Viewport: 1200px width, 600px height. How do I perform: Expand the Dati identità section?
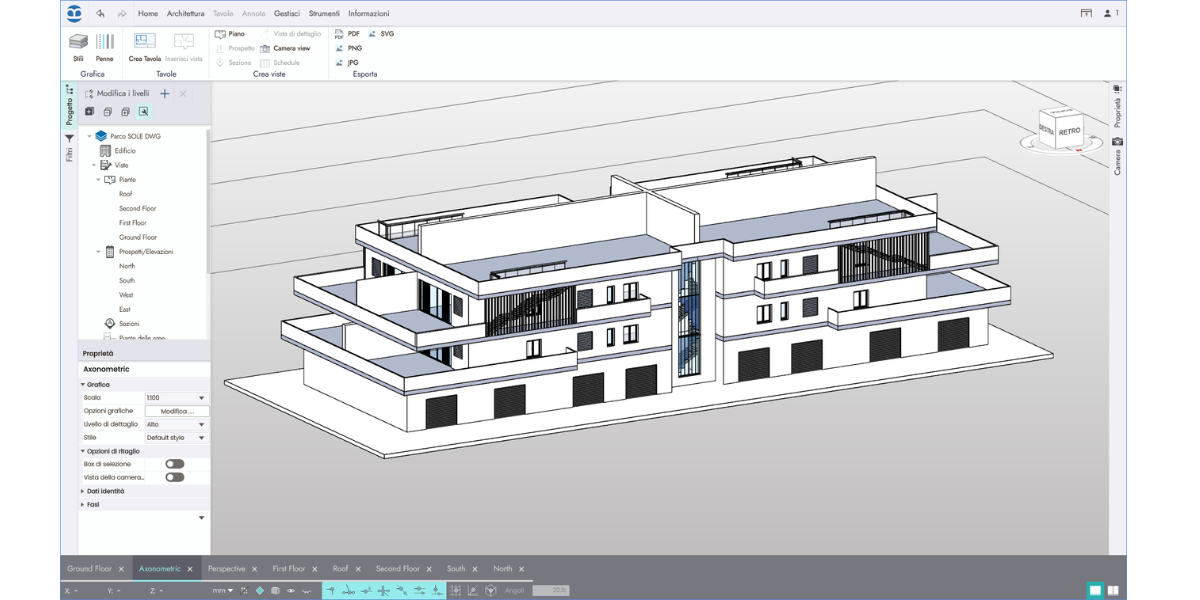[105, 491]
